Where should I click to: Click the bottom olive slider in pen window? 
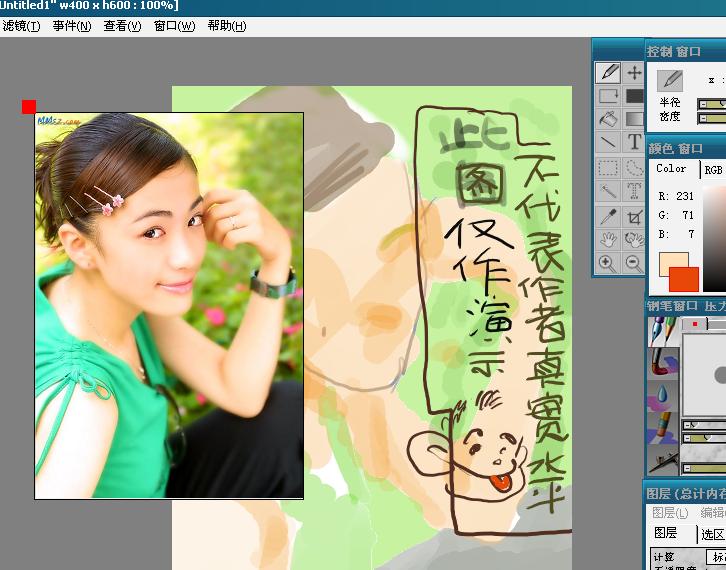(x=705, y=469)
